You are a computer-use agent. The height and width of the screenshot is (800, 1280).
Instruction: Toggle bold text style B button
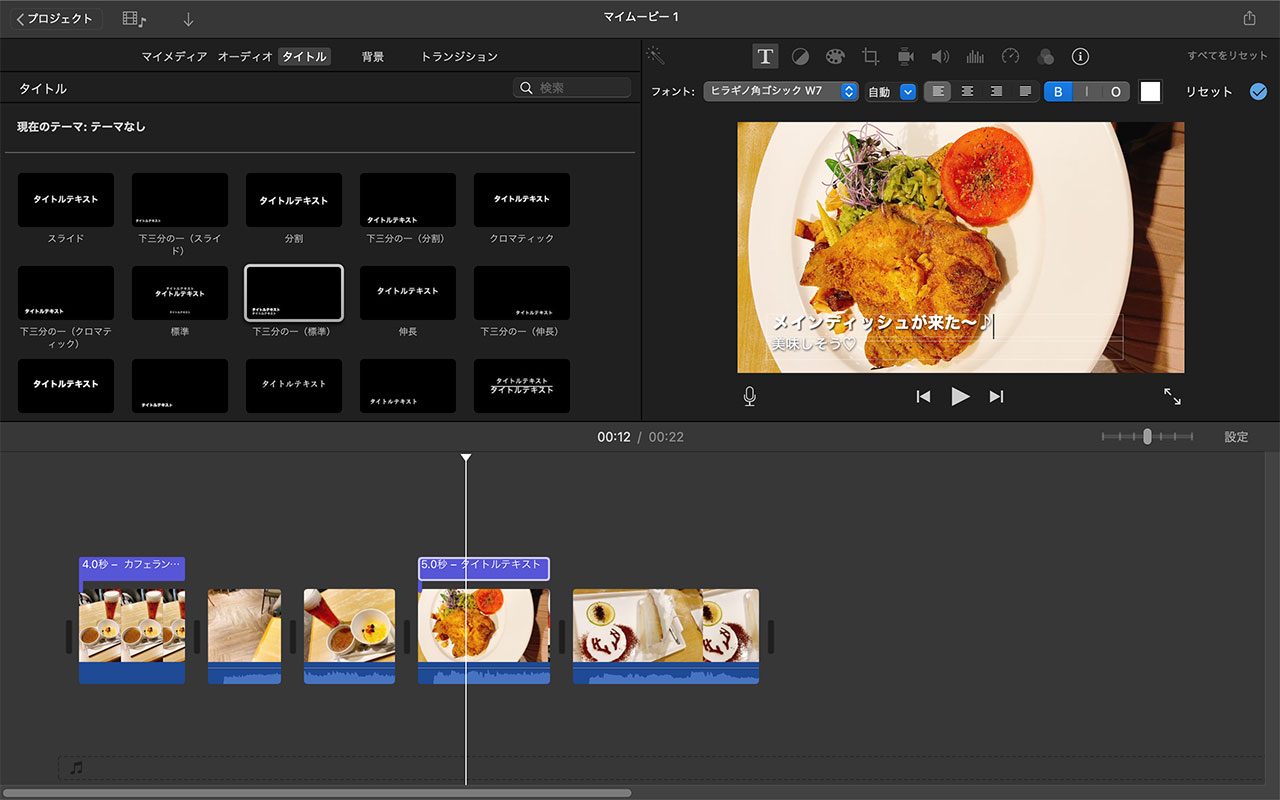(x=1058, y=92)
